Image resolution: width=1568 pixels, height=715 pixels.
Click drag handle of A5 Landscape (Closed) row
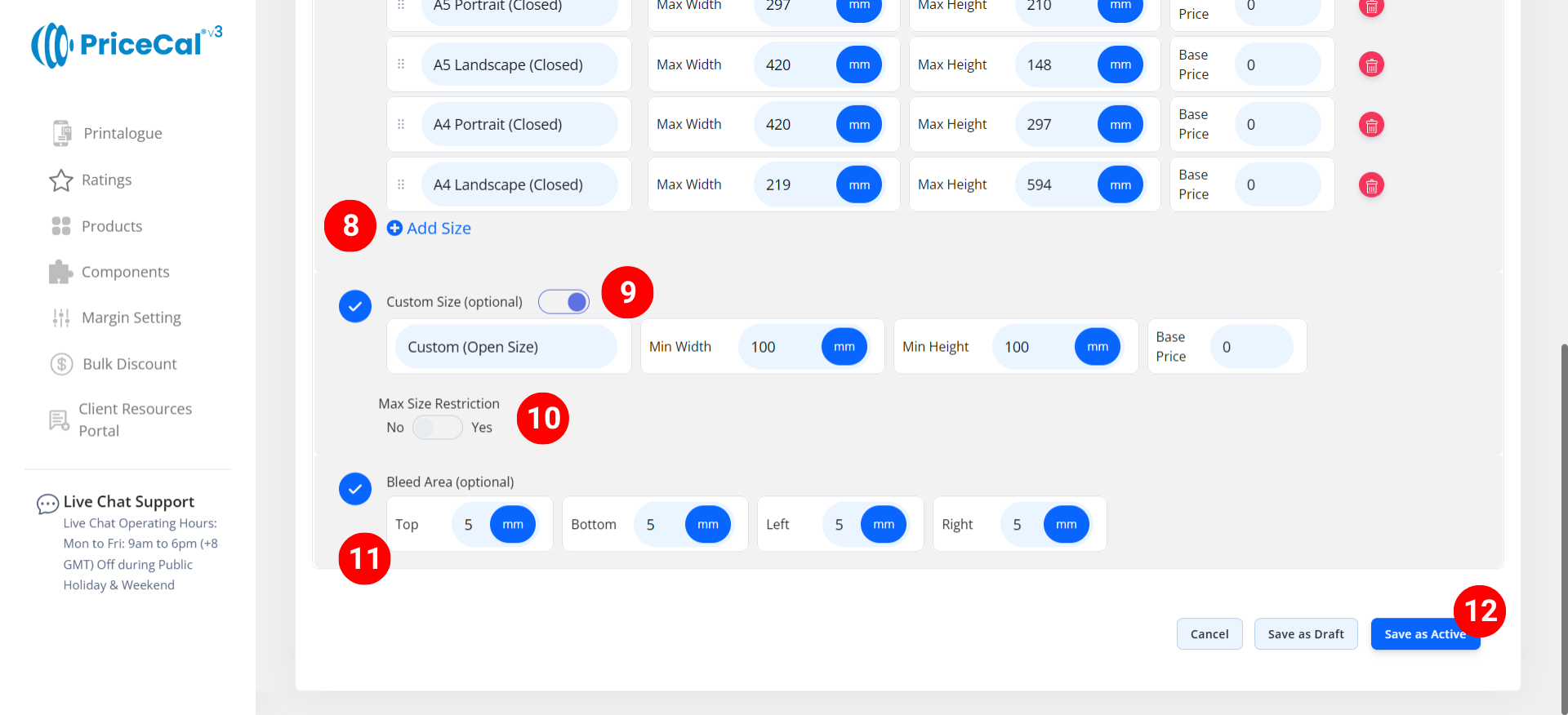pyautogui.click(x=401, y=64)
